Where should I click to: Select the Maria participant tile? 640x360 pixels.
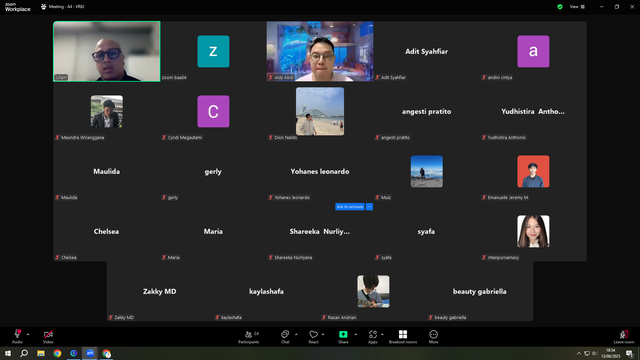click(x=213, y=231)
